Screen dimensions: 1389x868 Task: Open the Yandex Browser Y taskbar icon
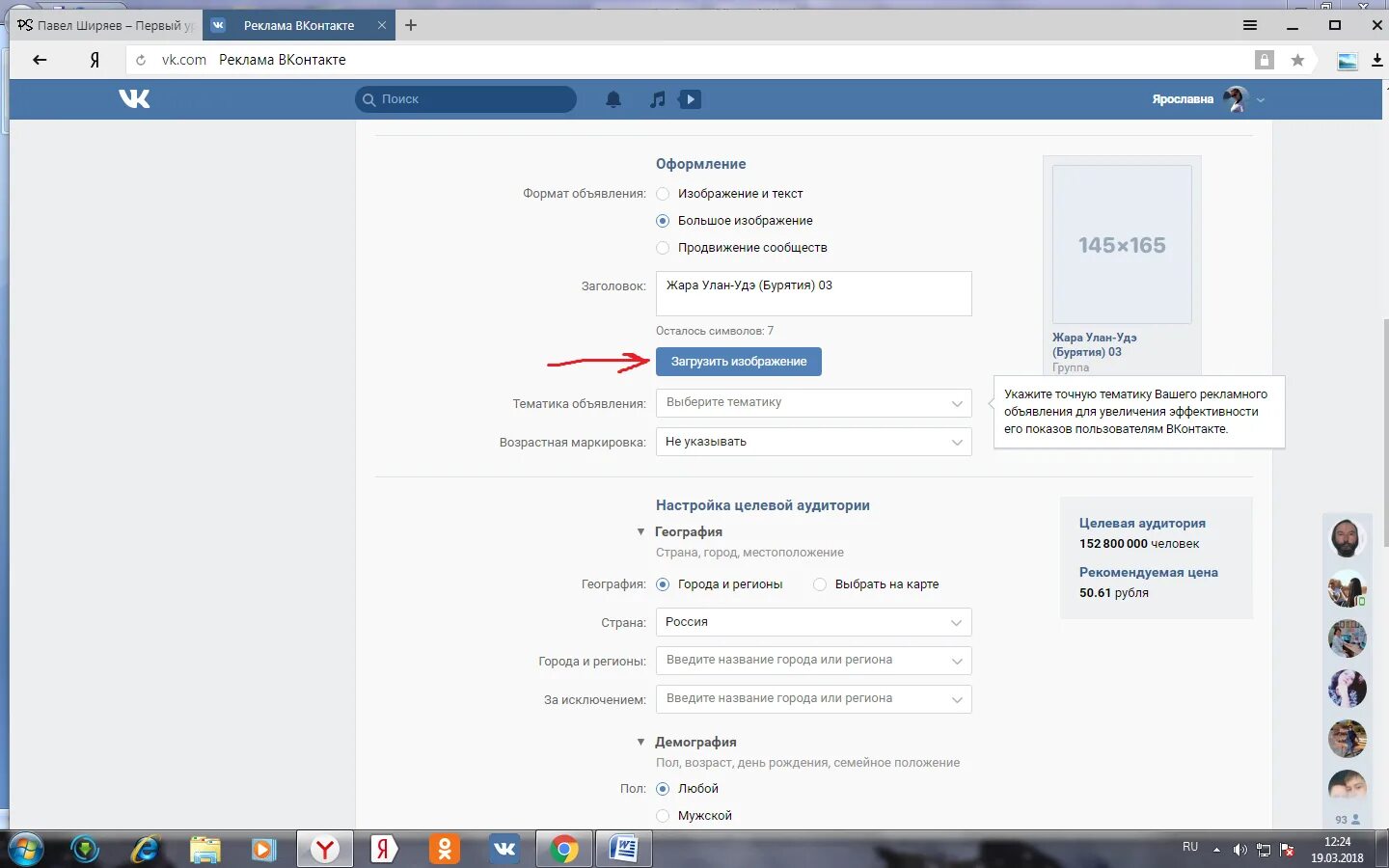(325, 849)
